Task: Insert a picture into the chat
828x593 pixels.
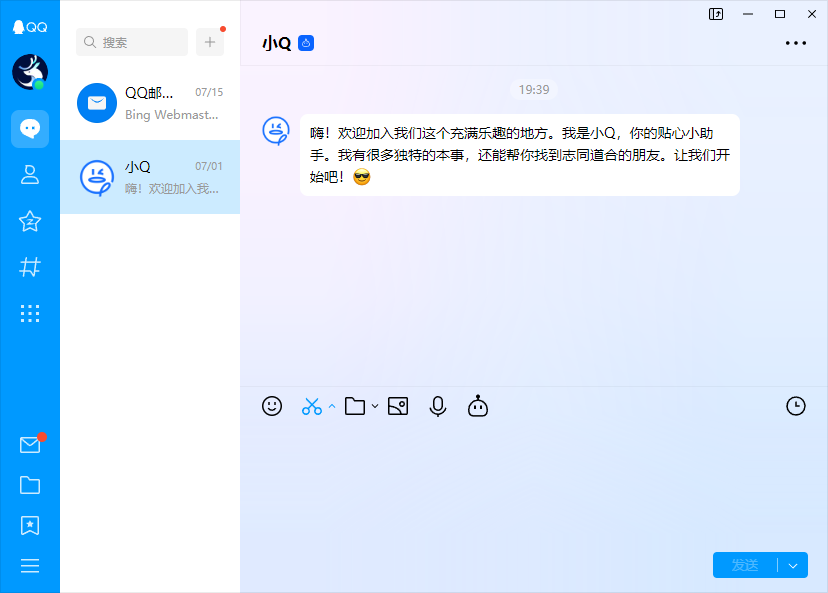Action: (397, 406)
